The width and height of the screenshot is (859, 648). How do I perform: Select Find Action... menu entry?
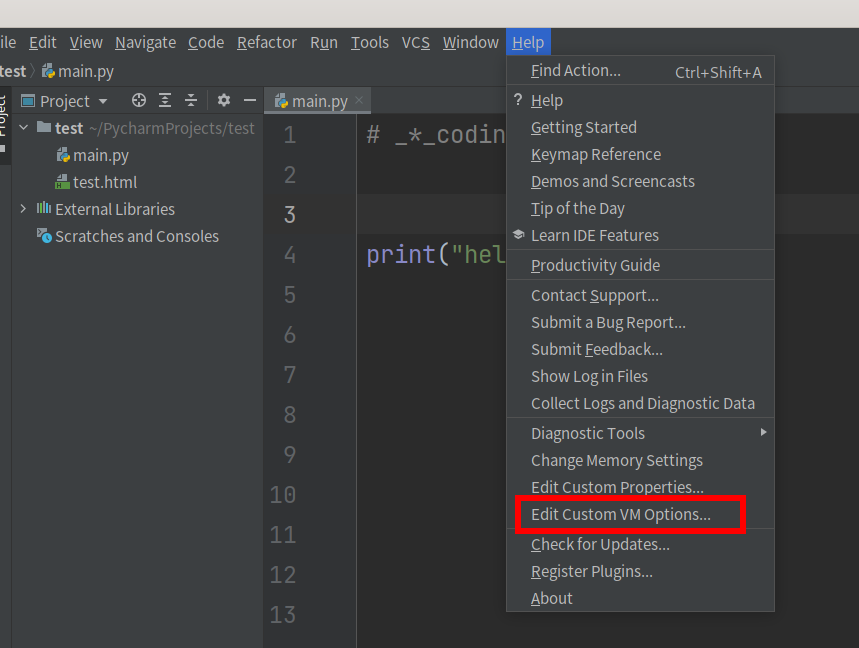640,71
